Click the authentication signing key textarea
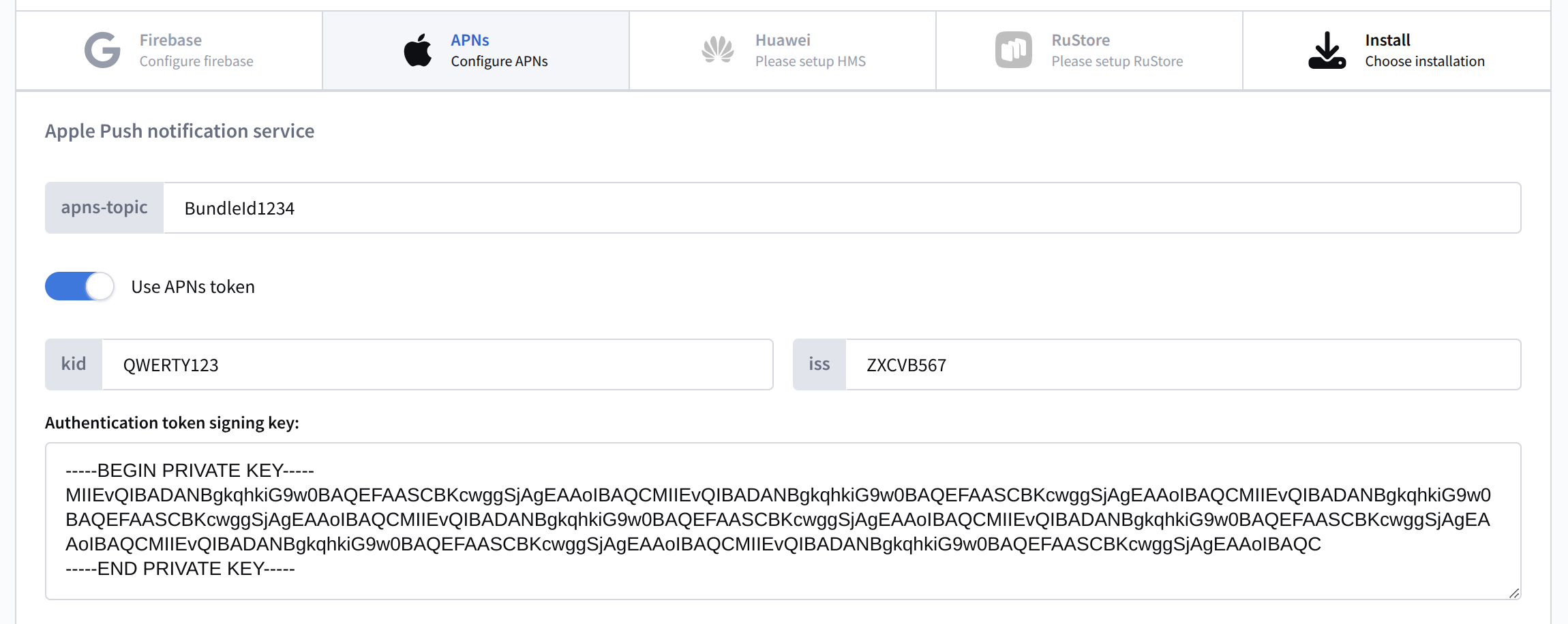The image size is (1568, 624). (x=783, y=520)
